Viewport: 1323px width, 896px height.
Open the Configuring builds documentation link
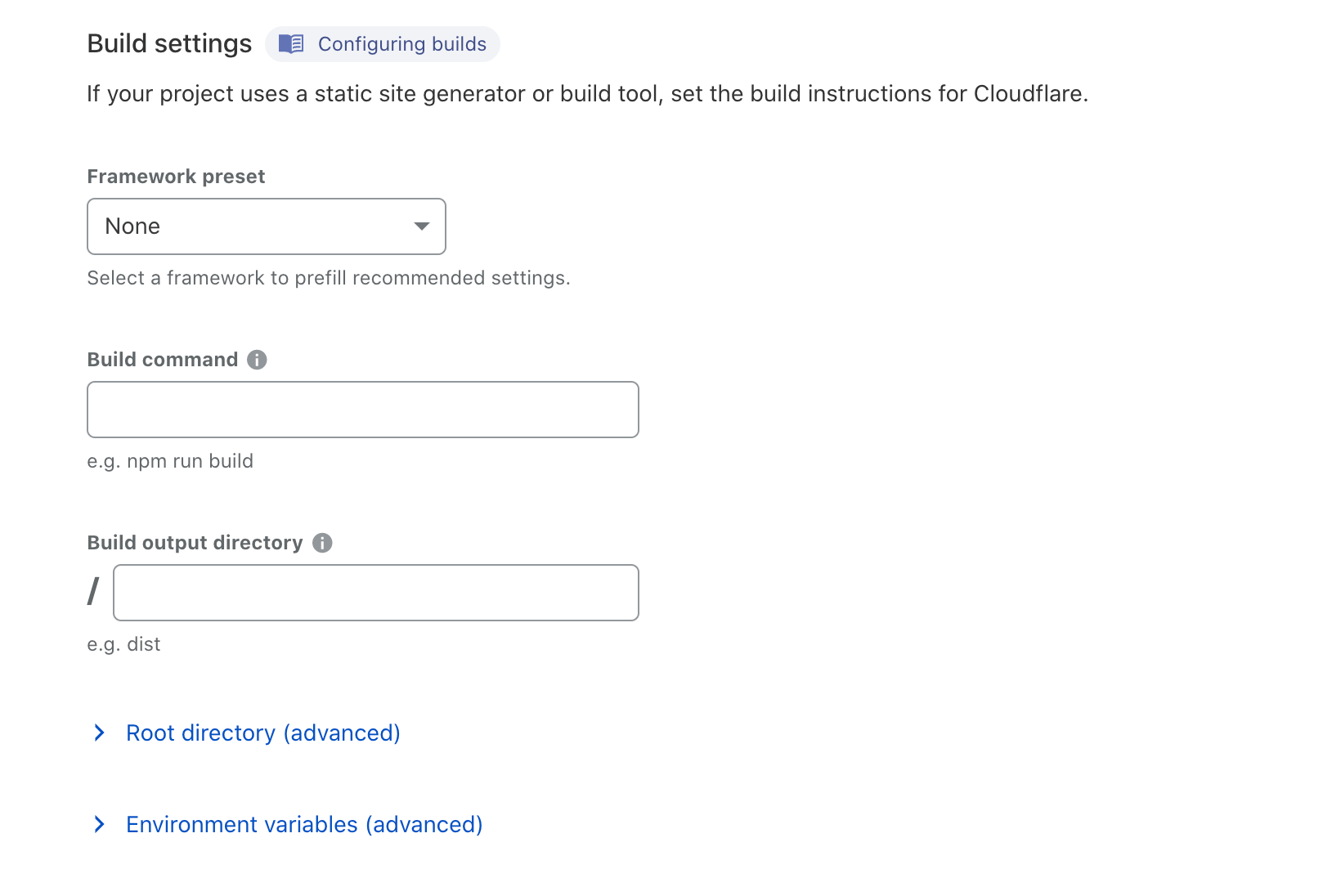382,44
